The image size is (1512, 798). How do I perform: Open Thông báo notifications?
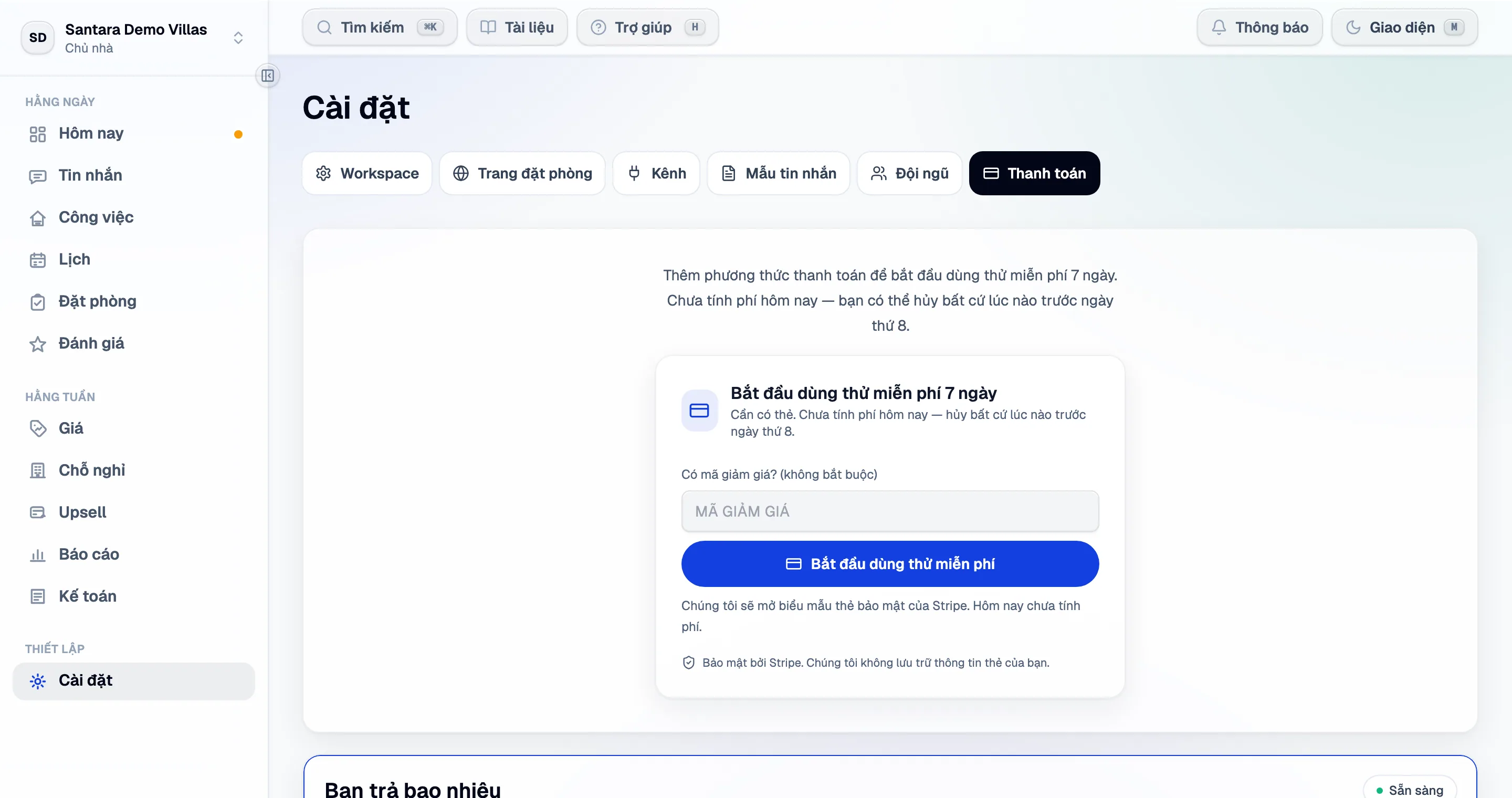1259,27
